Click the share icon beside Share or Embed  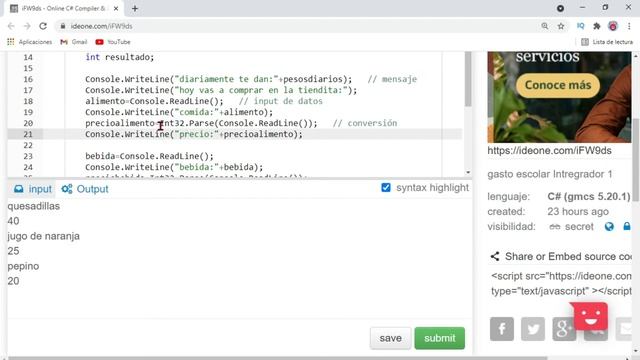[495, 256]
